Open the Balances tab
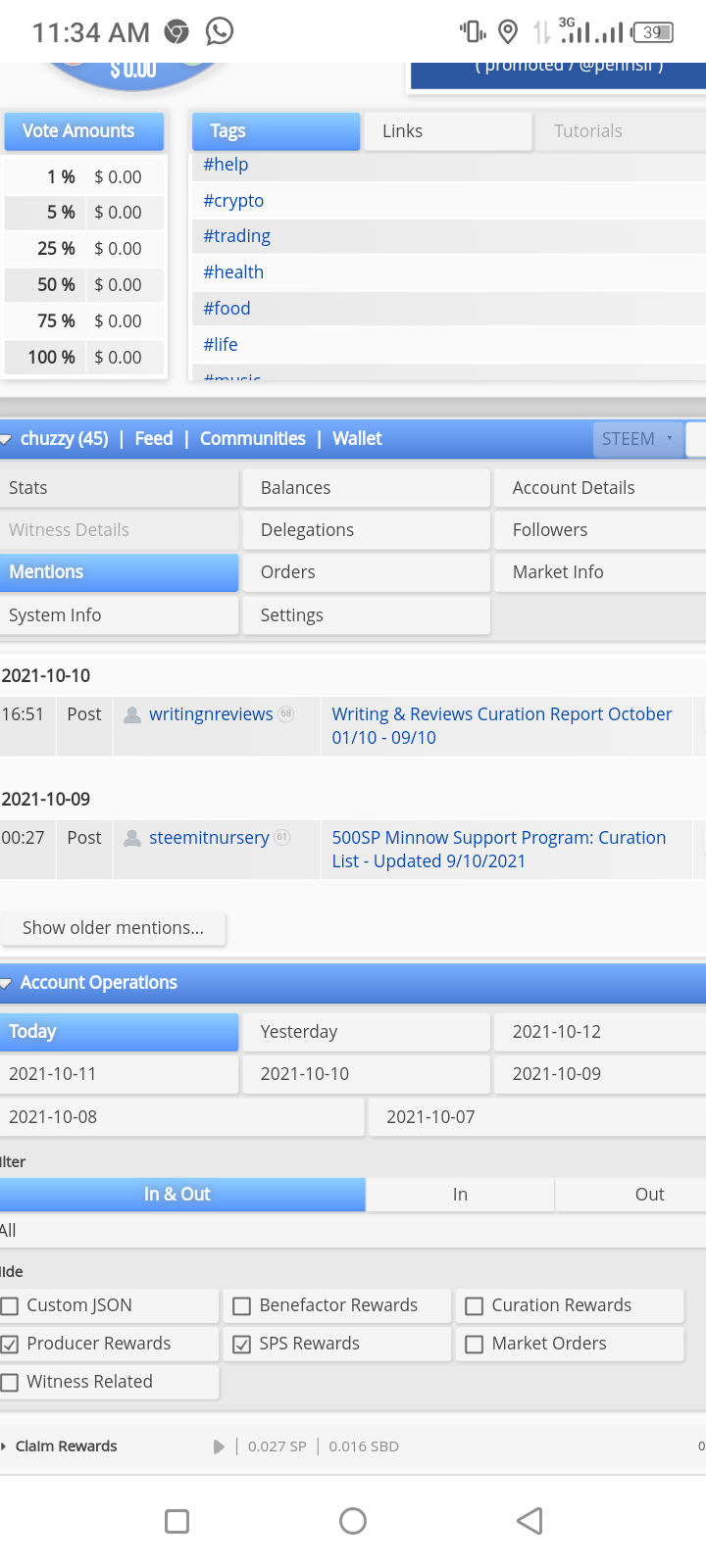 point(366,488)
